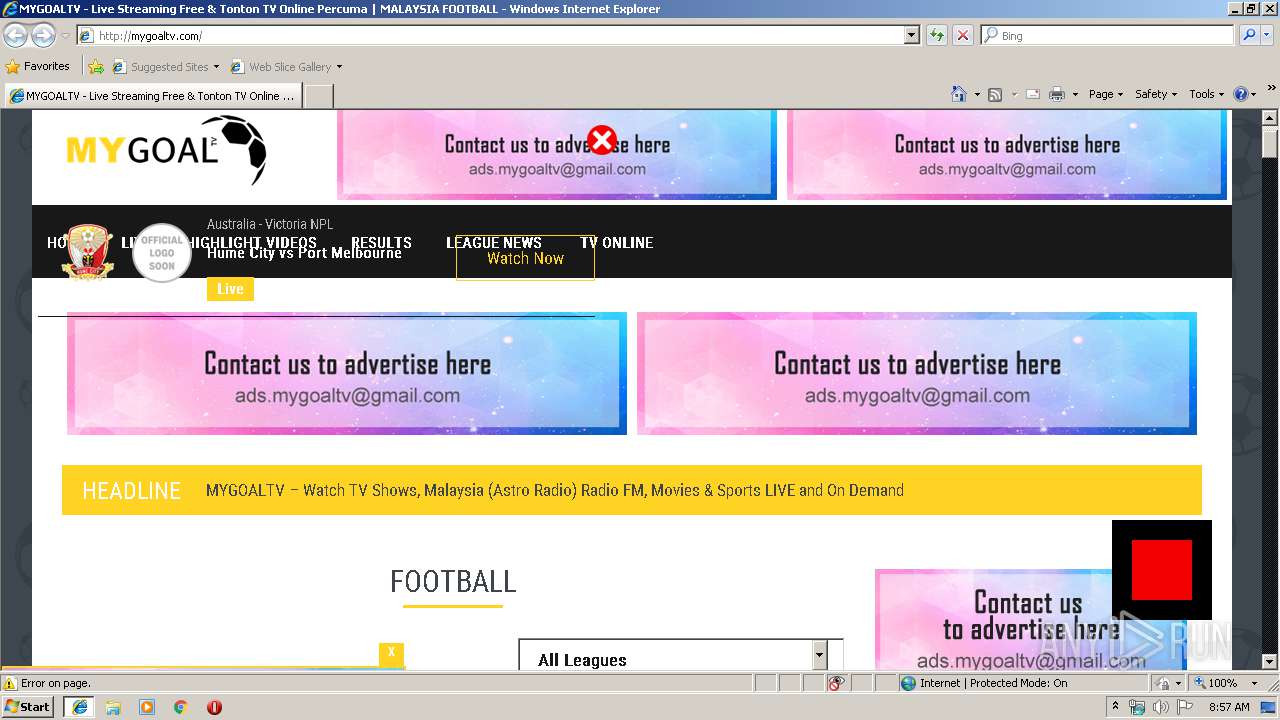Click the red Opera icon in taskbar

214,707
